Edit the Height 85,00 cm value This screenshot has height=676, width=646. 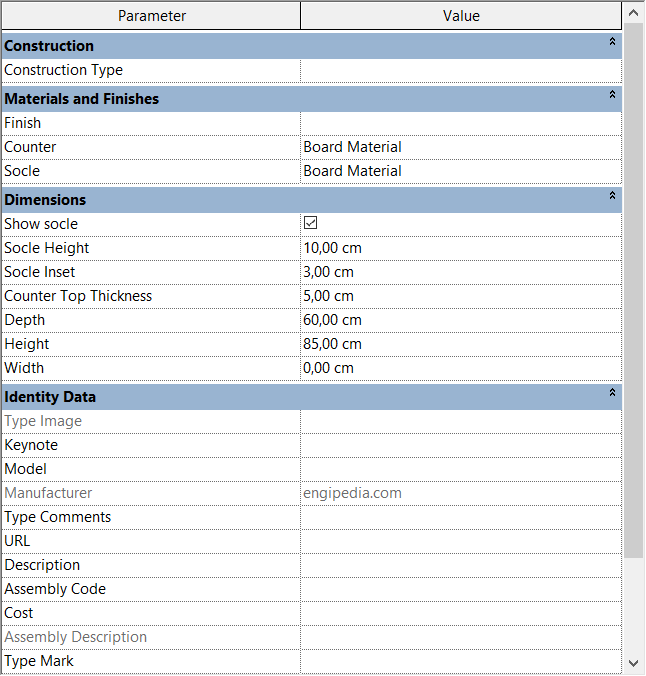tap(461, 344)
